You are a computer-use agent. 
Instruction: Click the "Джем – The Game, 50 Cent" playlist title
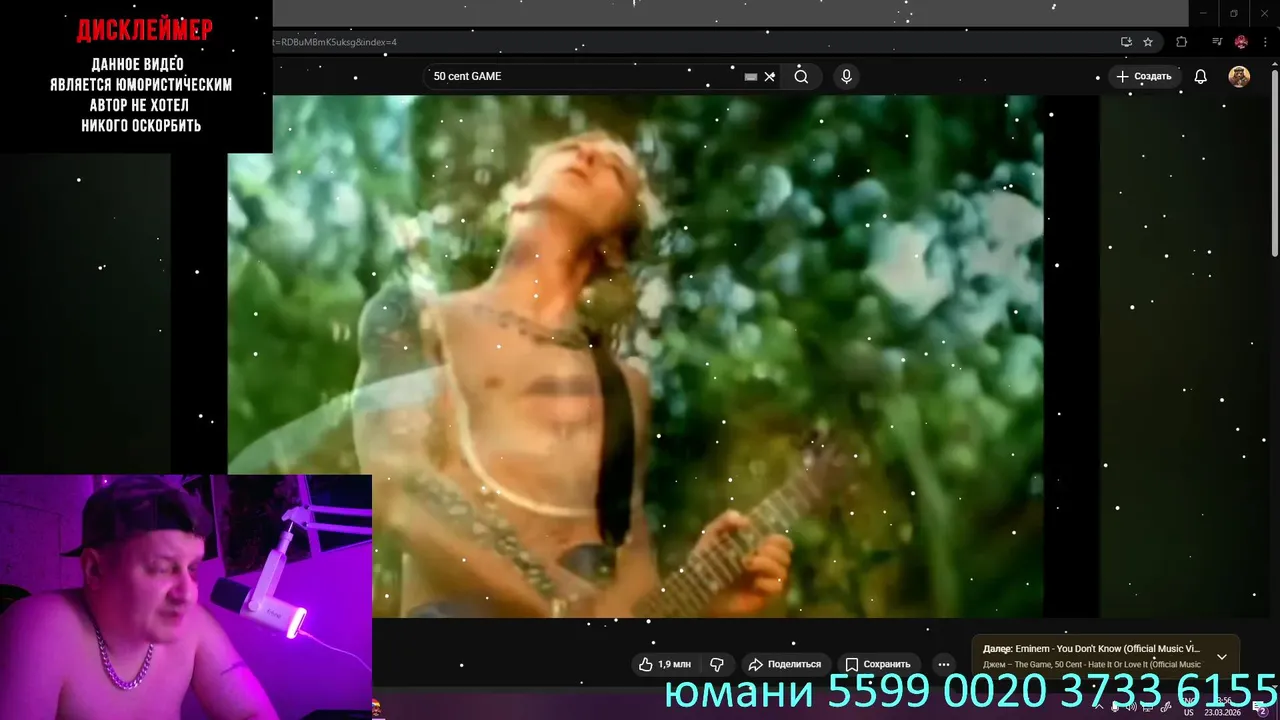(1092, 664)
